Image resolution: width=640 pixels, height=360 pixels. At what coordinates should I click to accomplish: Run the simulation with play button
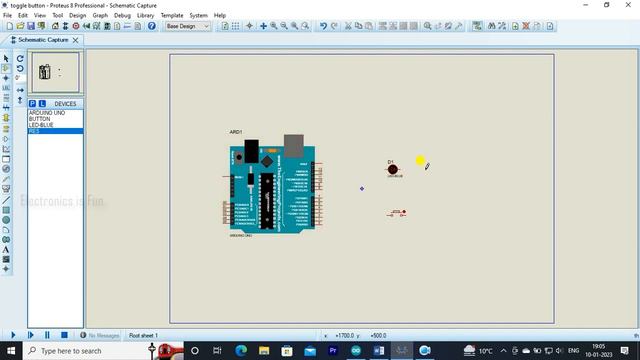coord(13,335)
